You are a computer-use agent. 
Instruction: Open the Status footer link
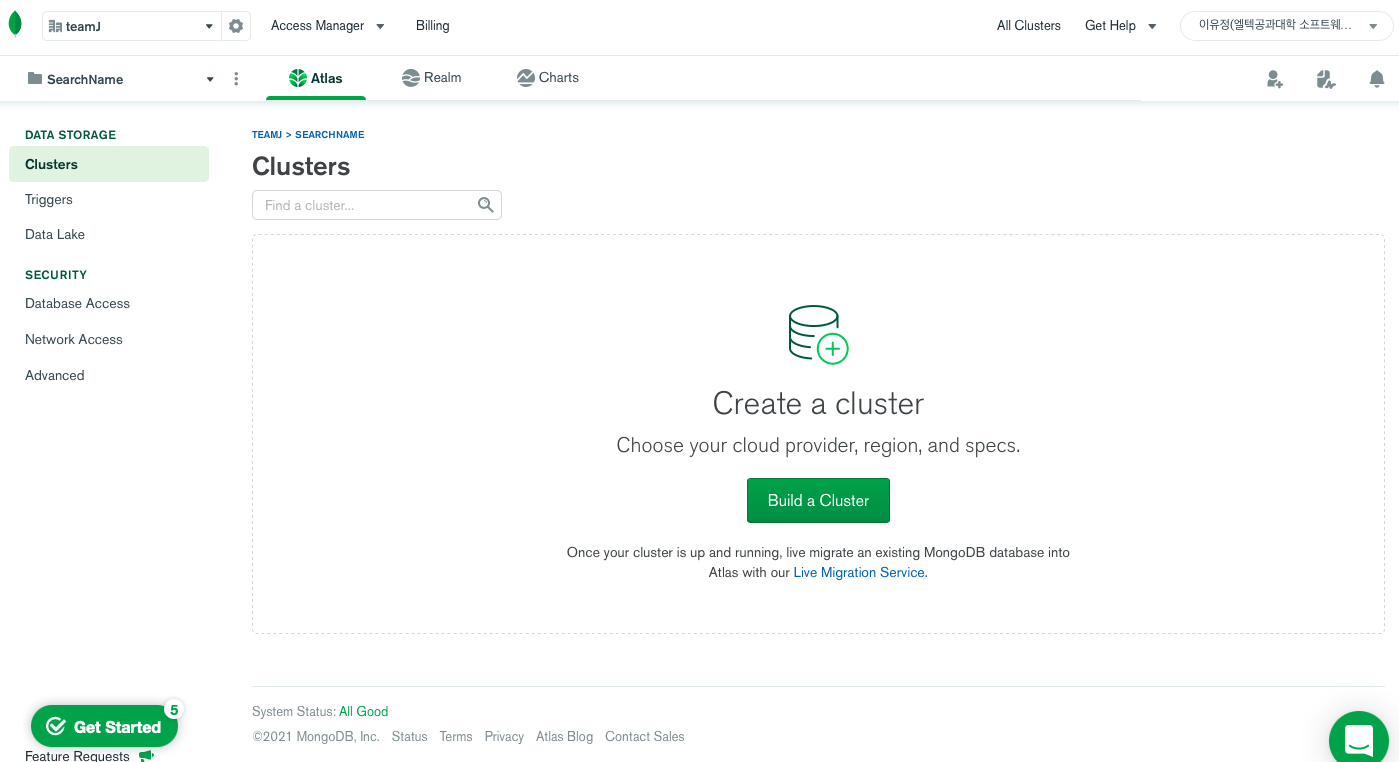pos(410,737)
